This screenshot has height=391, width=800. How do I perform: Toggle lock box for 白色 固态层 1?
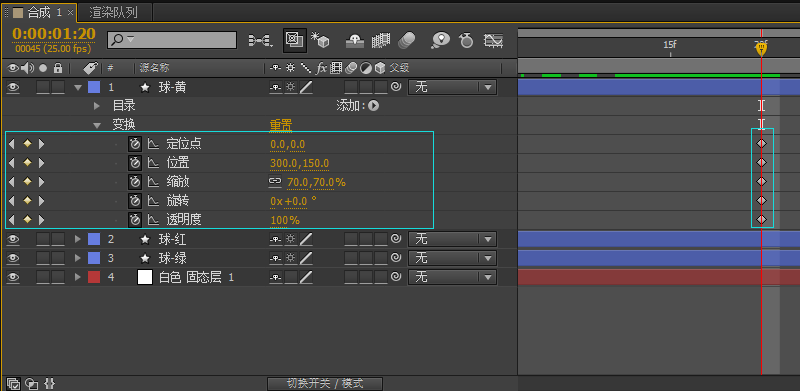pos(58,277)
